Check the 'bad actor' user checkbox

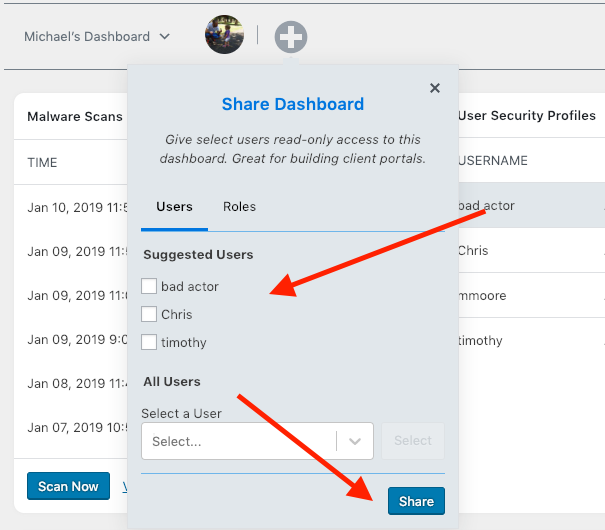[149, 287]
